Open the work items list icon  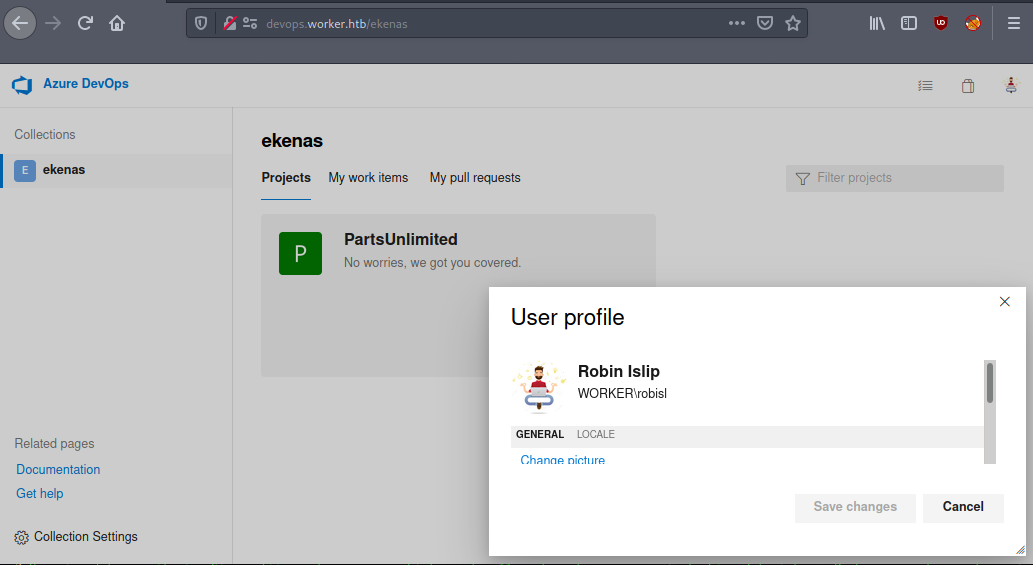pos(925,86)
